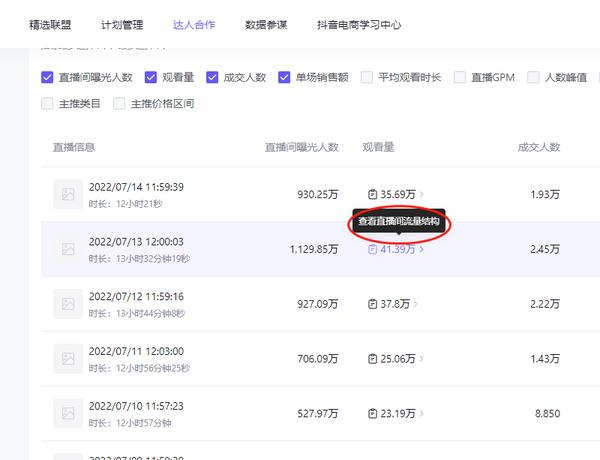The image size is (600, 460).
Task: Open the 25.06万 views link
Action: 398,359
